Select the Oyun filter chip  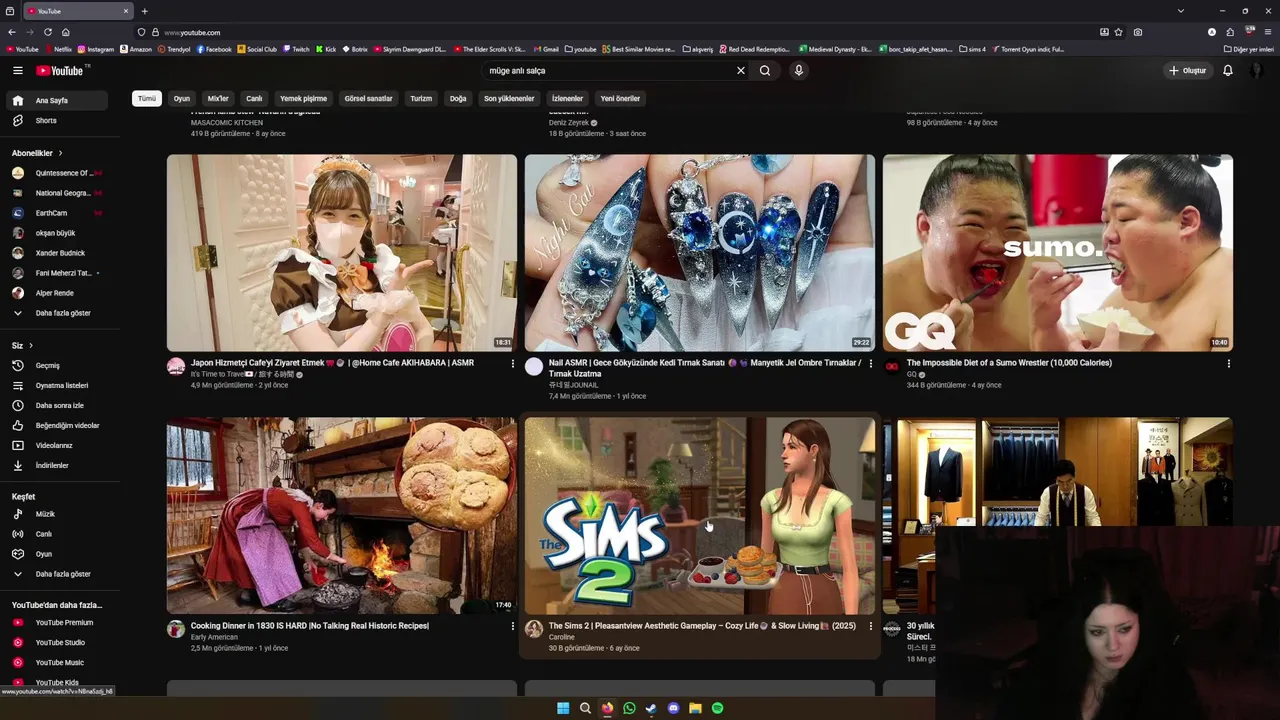tap(181, 98)
